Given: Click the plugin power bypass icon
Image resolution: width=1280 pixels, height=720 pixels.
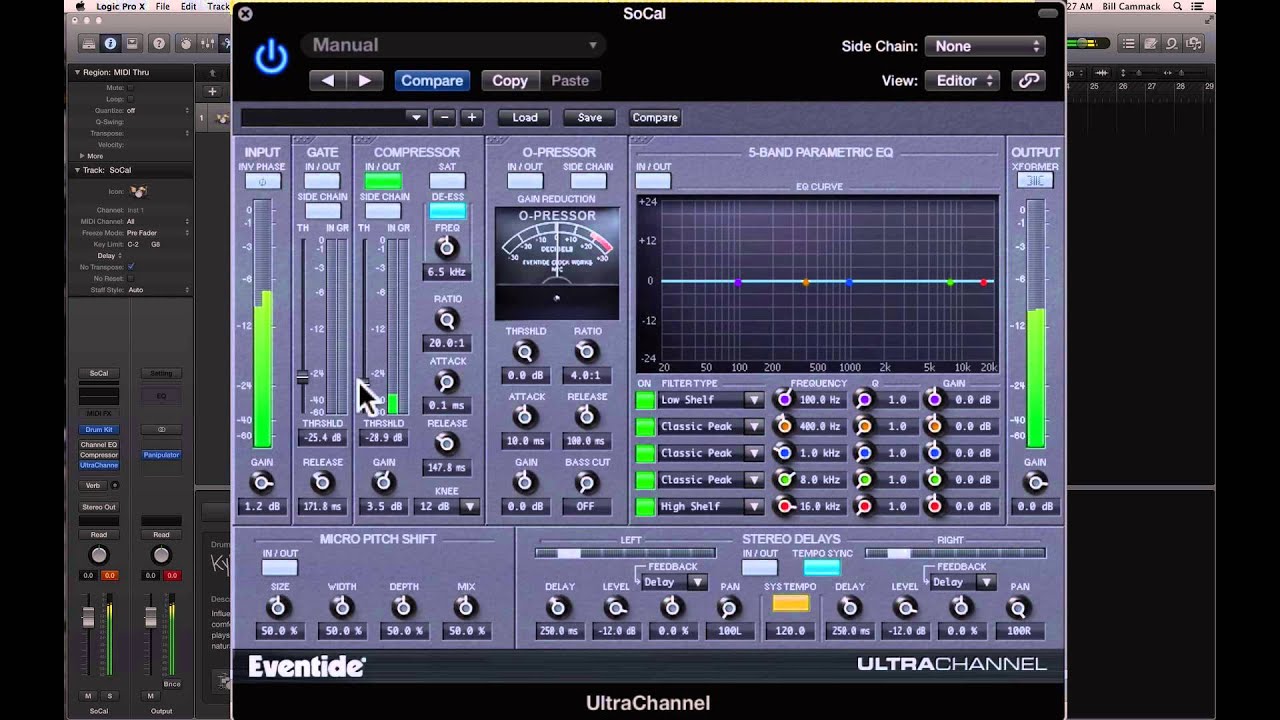Looking at the screenshot, I should 271,57.
